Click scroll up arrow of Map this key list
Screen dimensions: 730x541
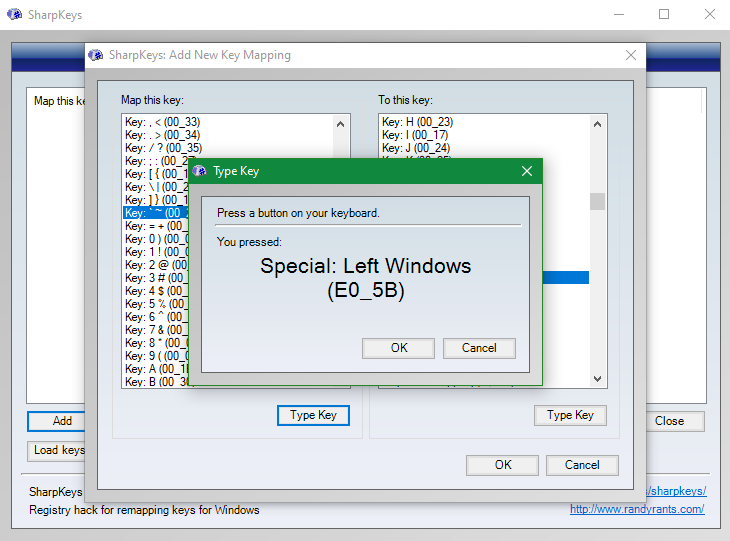pos(340,124)
